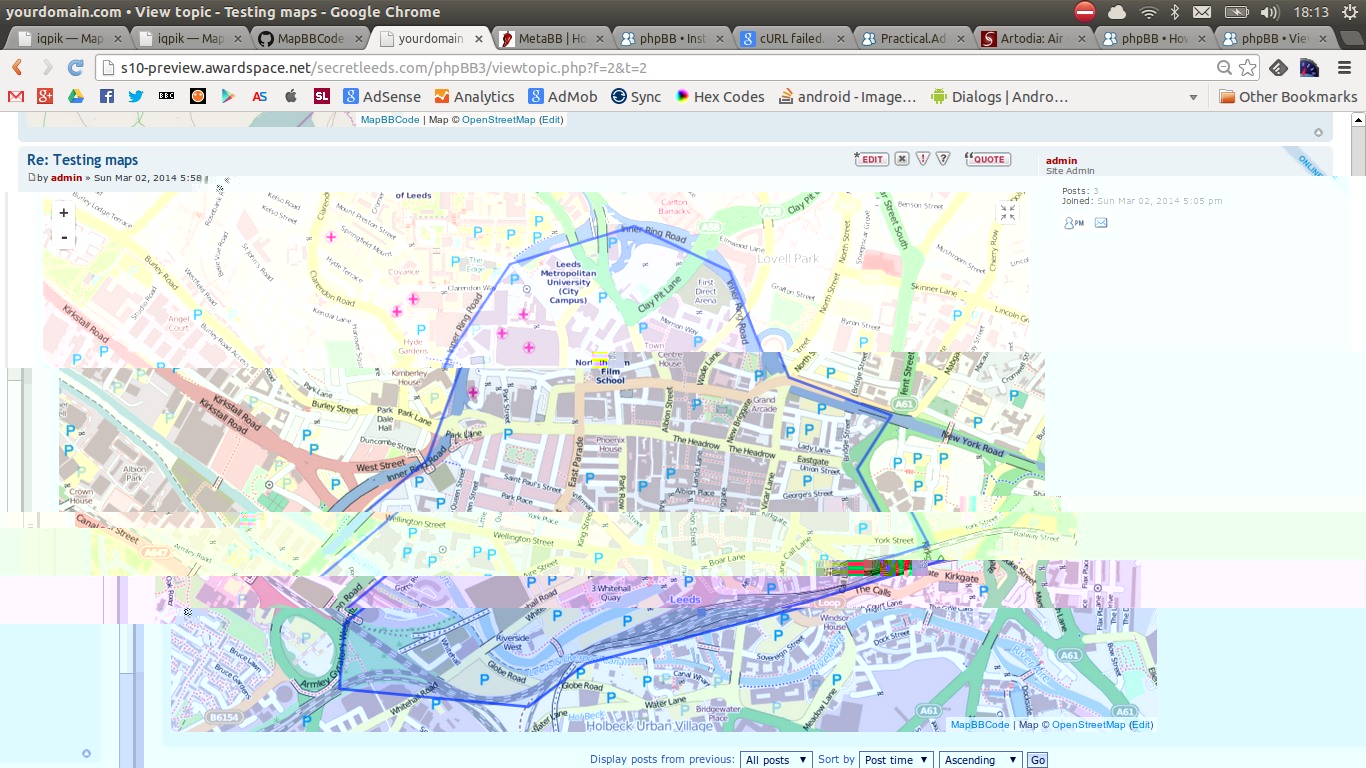The height and width of the screenshot is (768, 1366).
Task: Open the Google+ bookmark icon
Action: tap(45, 97)
